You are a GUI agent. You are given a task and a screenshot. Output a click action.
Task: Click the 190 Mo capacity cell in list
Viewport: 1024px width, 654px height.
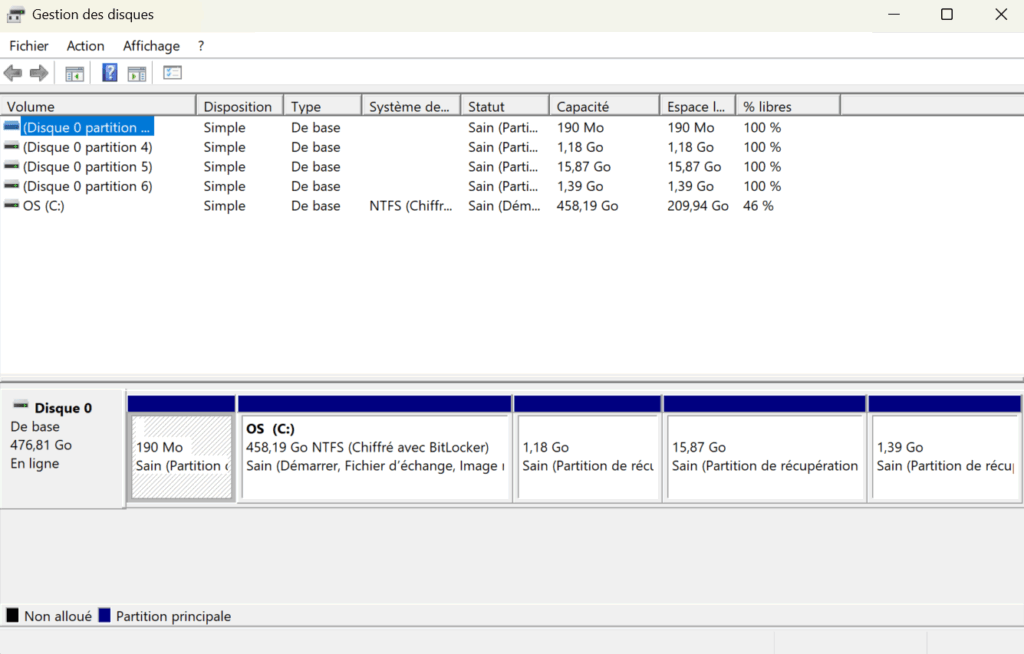pyautogui.click(x=581, y=127)
